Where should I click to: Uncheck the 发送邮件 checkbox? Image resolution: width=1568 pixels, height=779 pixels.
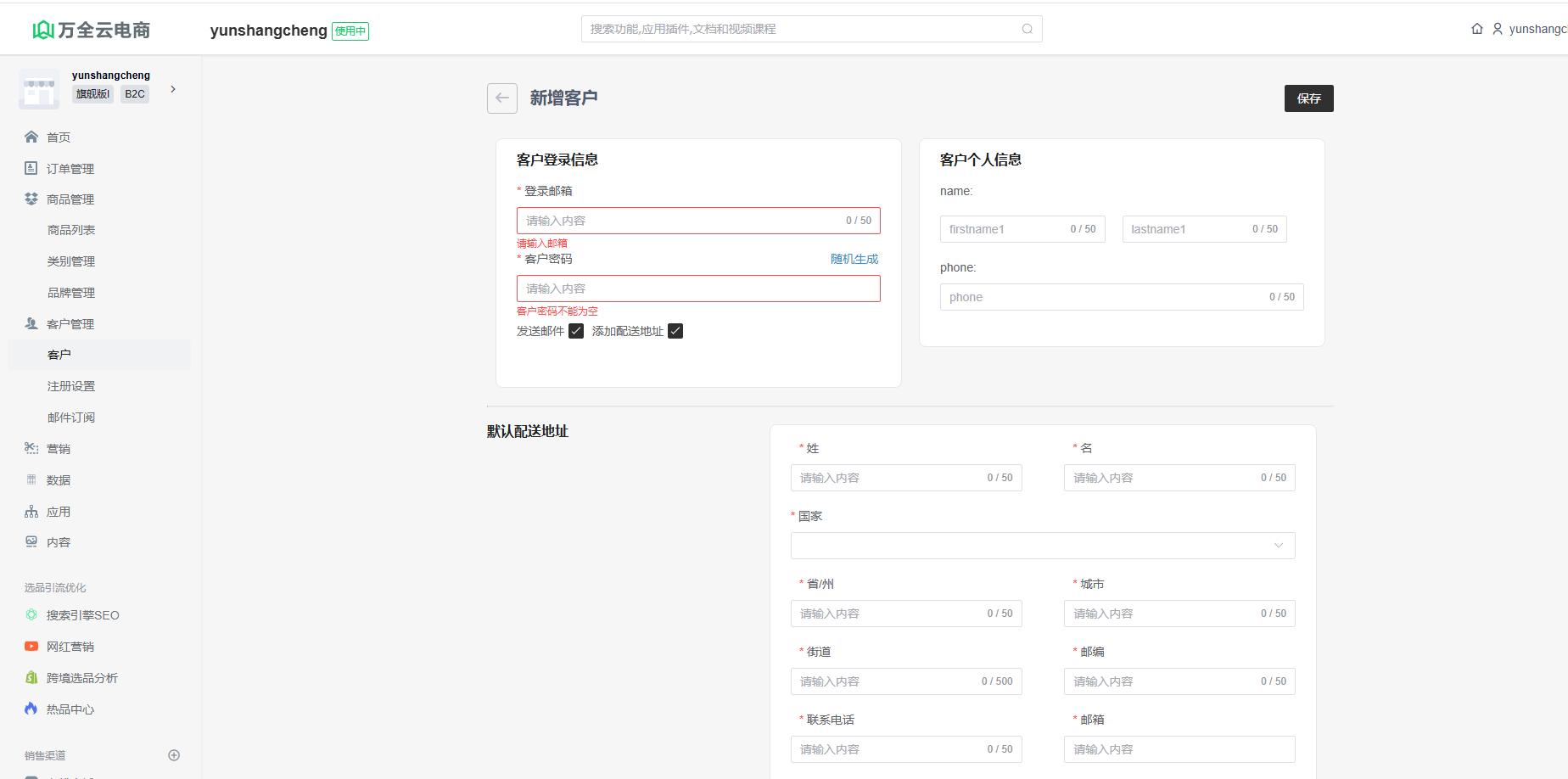click(576, 331)
